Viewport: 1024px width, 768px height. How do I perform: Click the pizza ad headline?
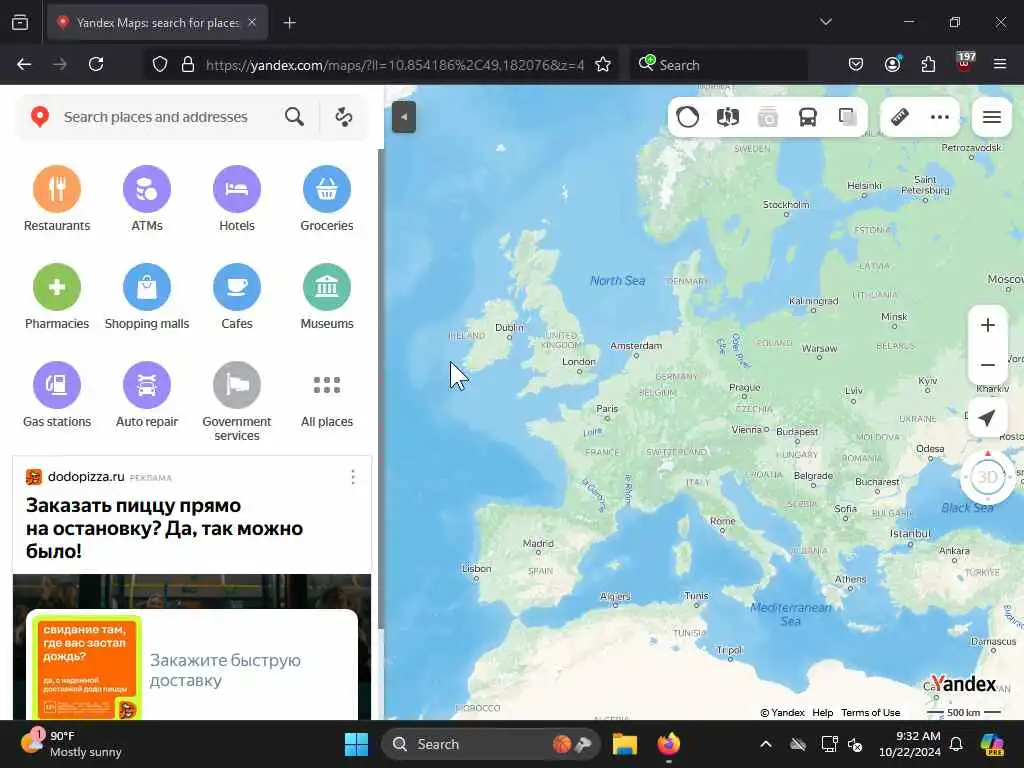coord(164,528)
